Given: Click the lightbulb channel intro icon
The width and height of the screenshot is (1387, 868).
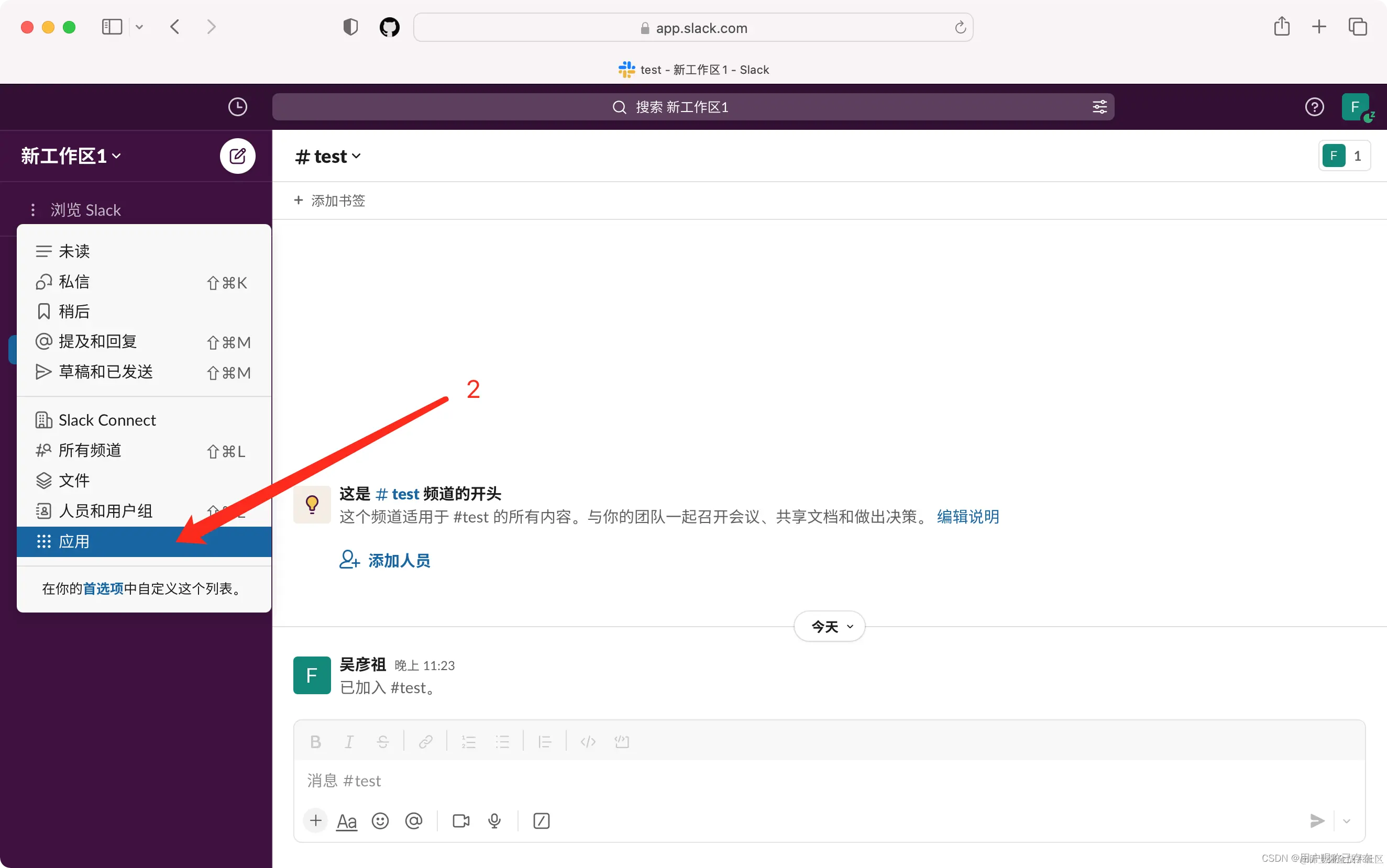Looking at the screenshot, I should (x=312, y=504).
